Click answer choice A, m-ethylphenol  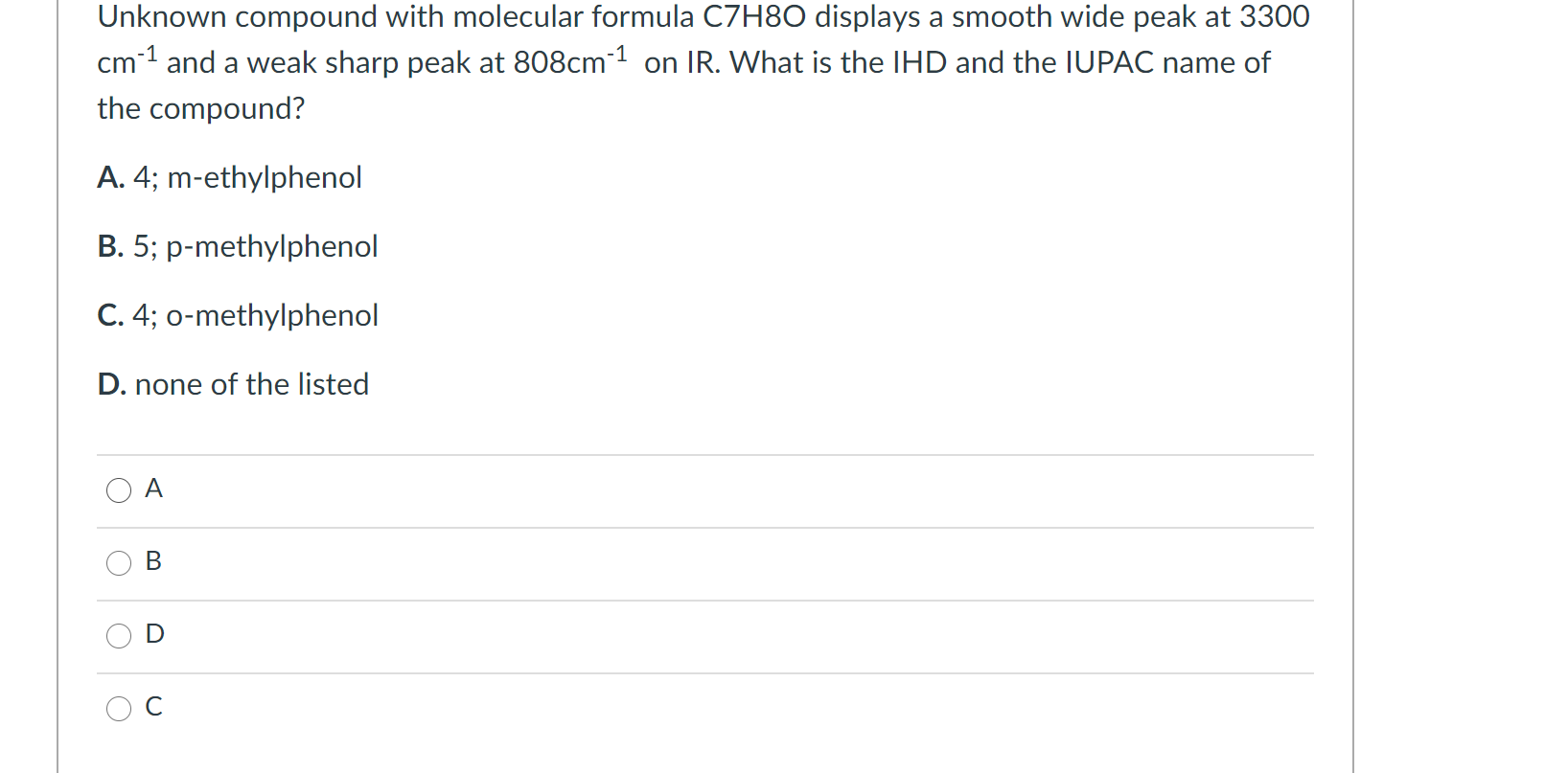click(229, 177)
